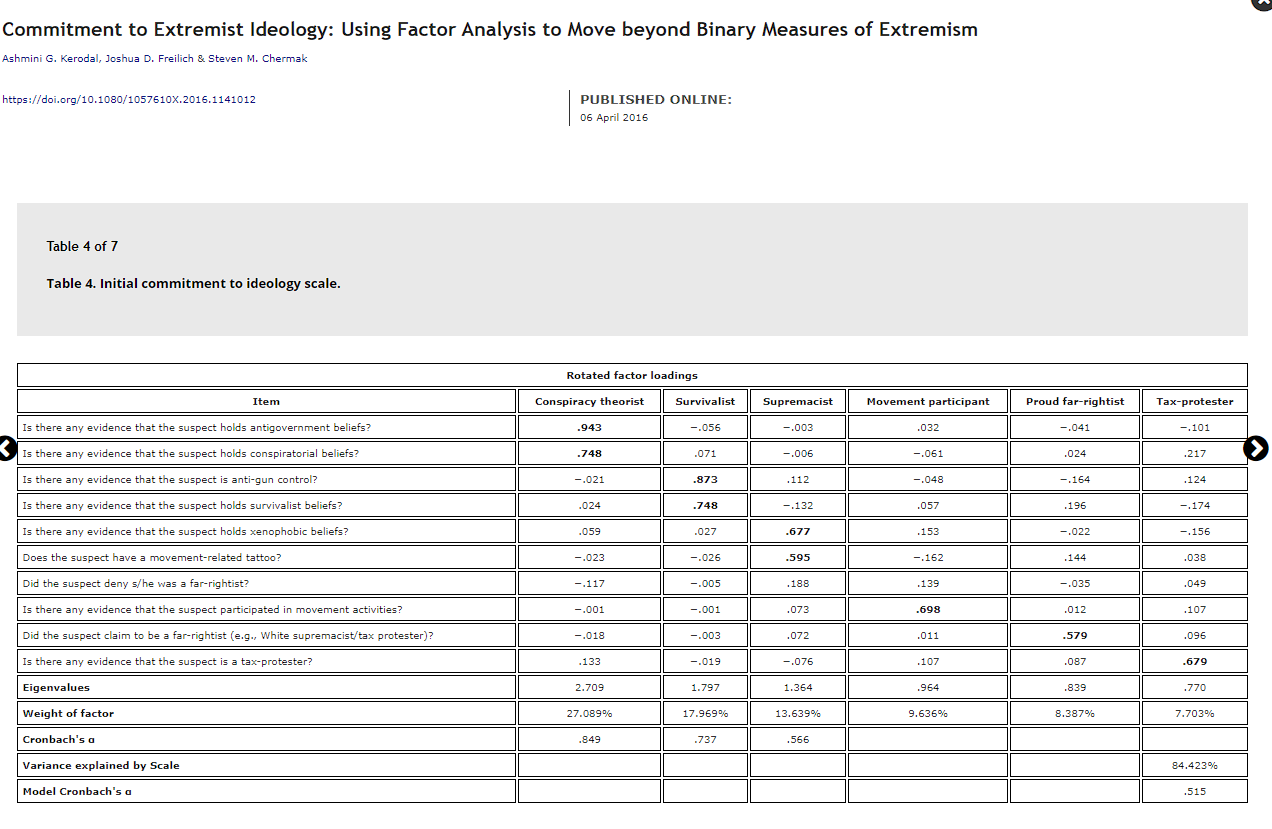
Task: Click the .873 survivalist loading cell
Action: pos(705,479)
